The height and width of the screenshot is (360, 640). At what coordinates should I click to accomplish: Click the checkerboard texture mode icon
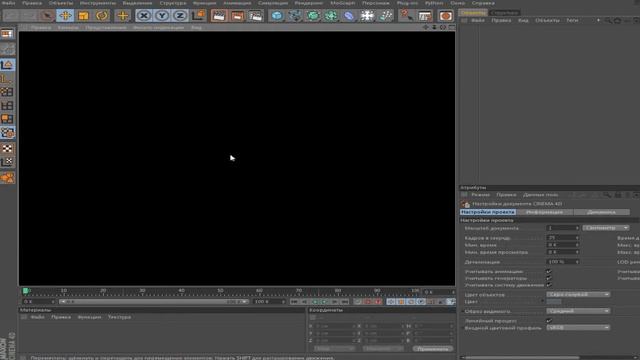(x=7, y=149)
